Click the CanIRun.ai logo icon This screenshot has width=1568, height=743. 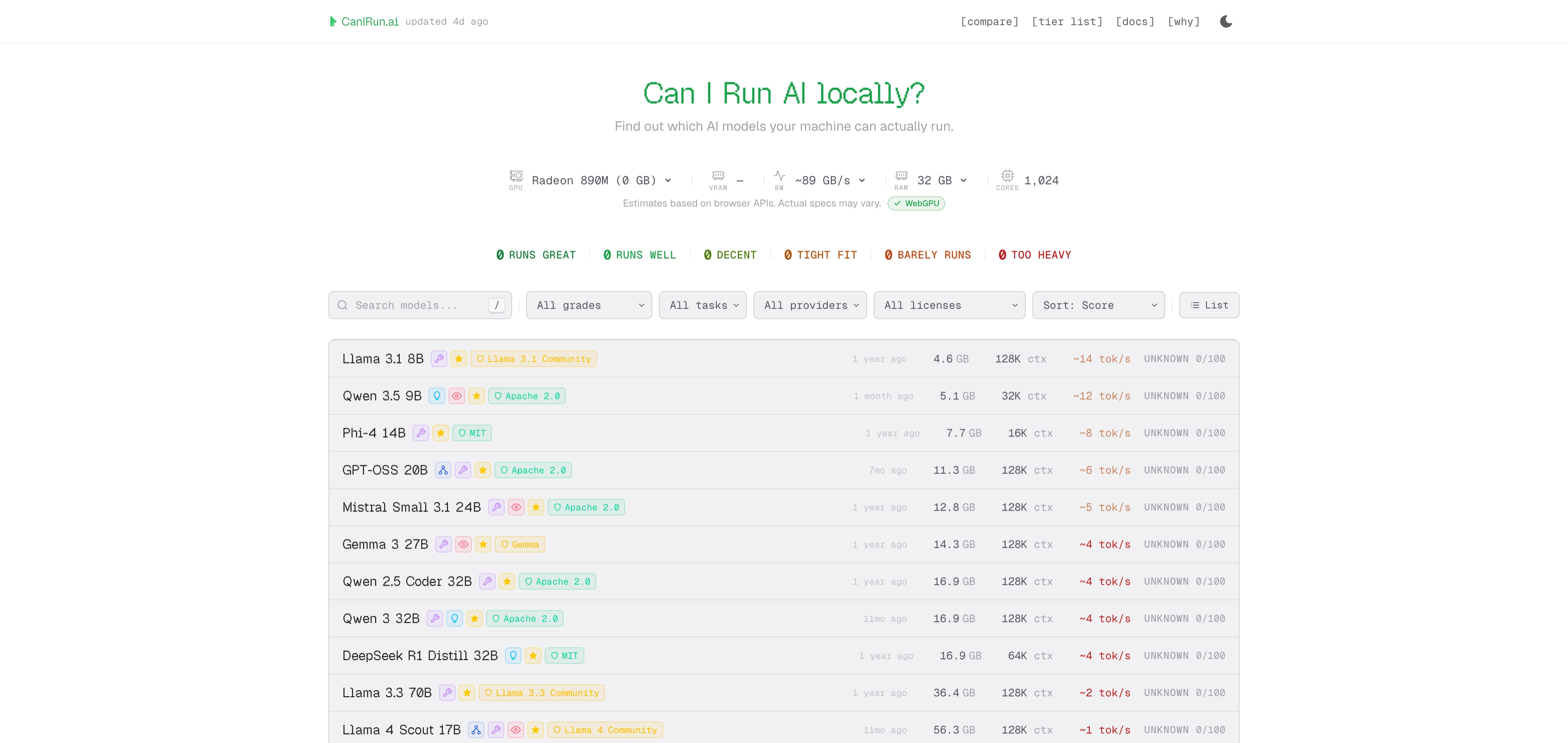tap(333, 22)
